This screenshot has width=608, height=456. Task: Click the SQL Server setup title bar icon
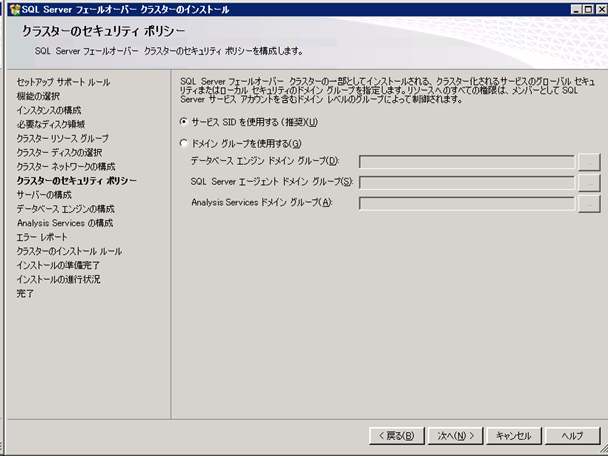[15, 9]
